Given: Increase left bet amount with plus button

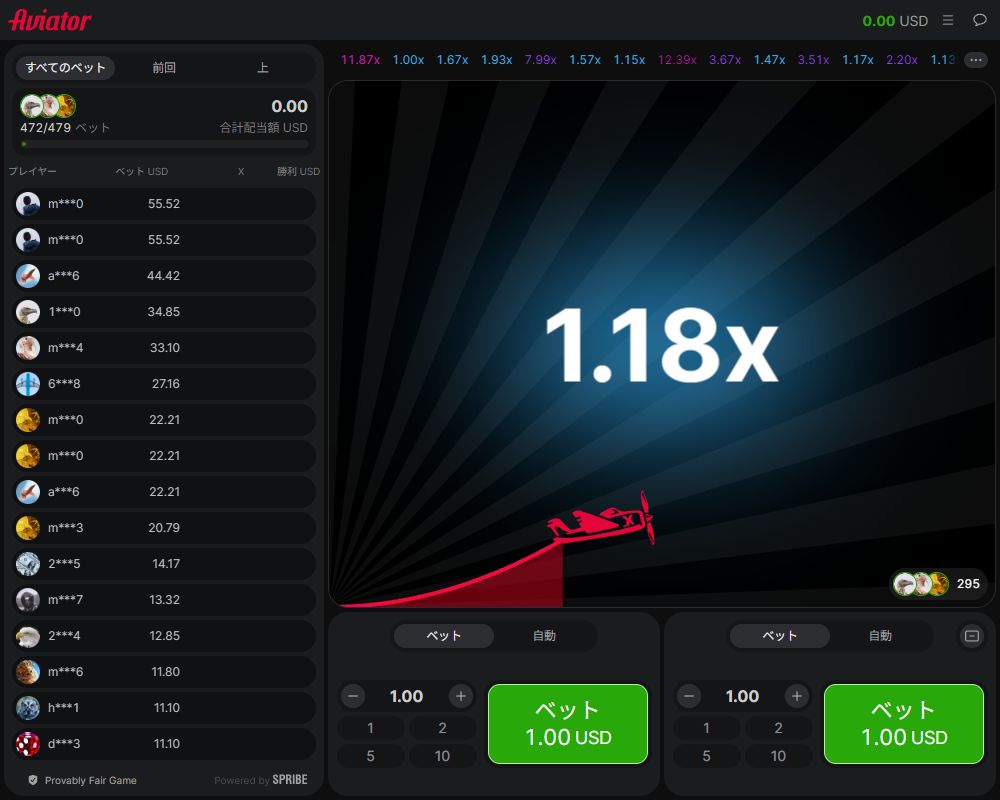Looking at the screenshot, I should pos(460,696).
